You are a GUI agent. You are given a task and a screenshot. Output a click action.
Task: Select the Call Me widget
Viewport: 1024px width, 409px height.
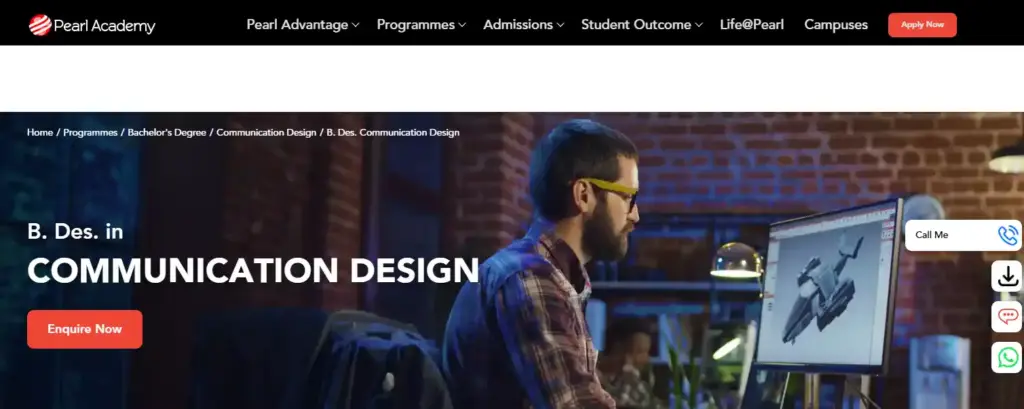click(x=963, y=235)
